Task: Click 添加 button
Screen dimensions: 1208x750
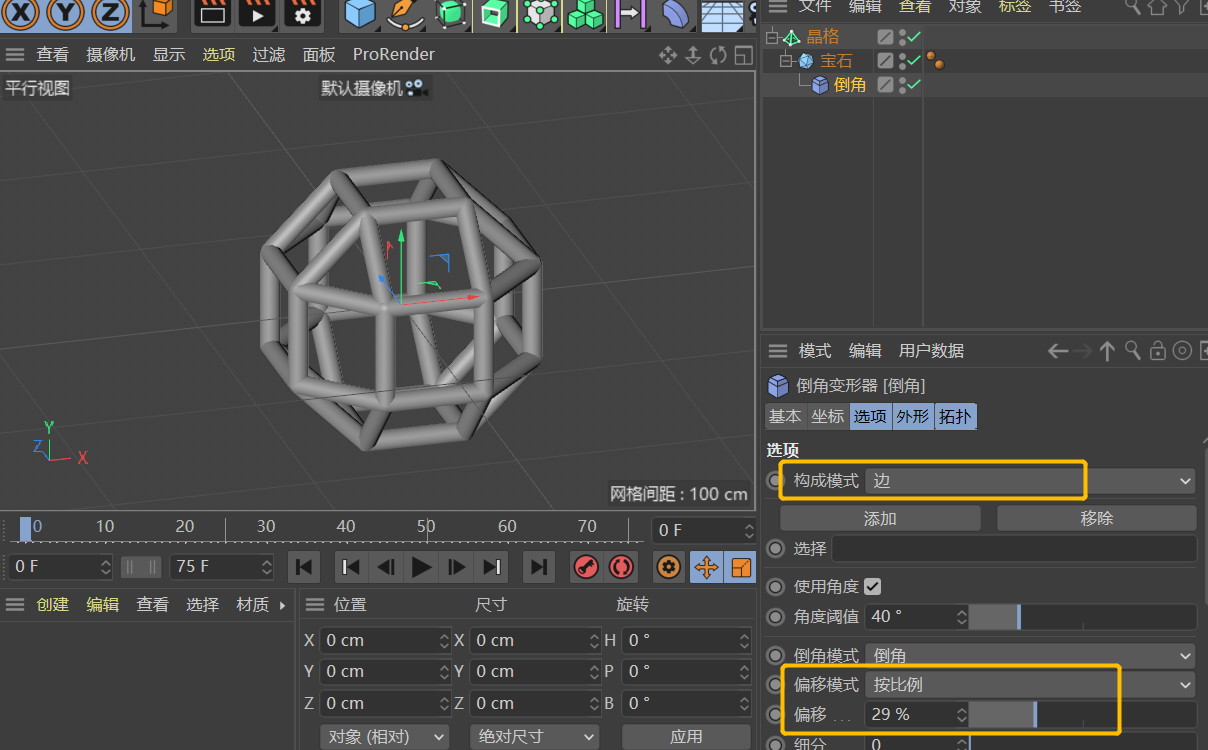Action: (x=880, y=518)
